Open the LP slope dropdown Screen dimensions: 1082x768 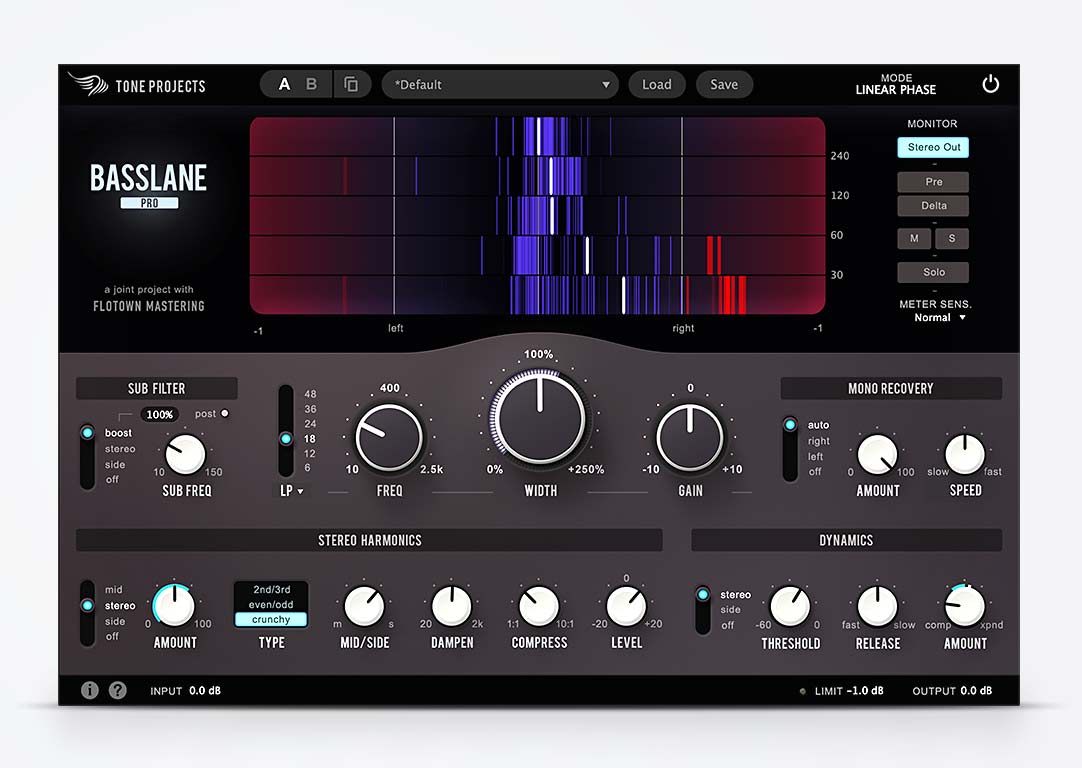291,491
